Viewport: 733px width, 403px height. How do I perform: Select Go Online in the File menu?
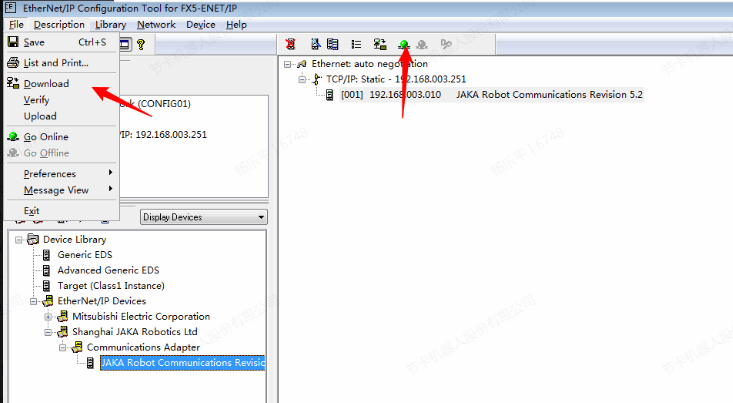pos(46,137)
